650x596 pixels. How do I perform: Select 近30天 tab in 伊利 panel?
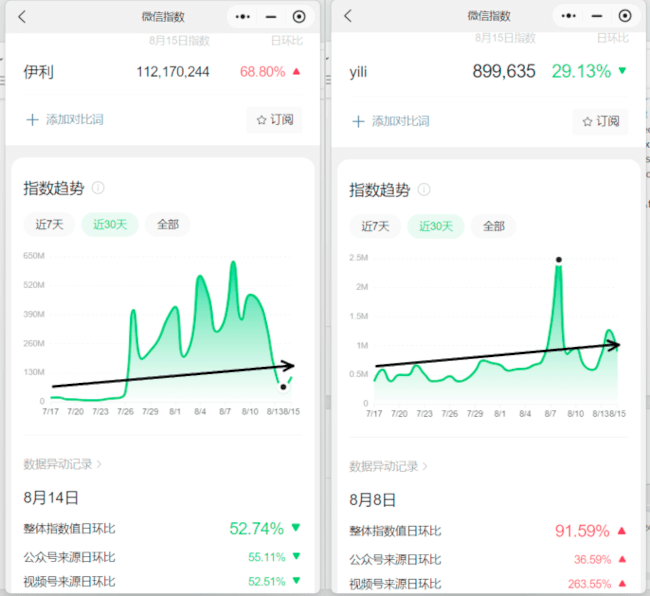coord(110,225)
